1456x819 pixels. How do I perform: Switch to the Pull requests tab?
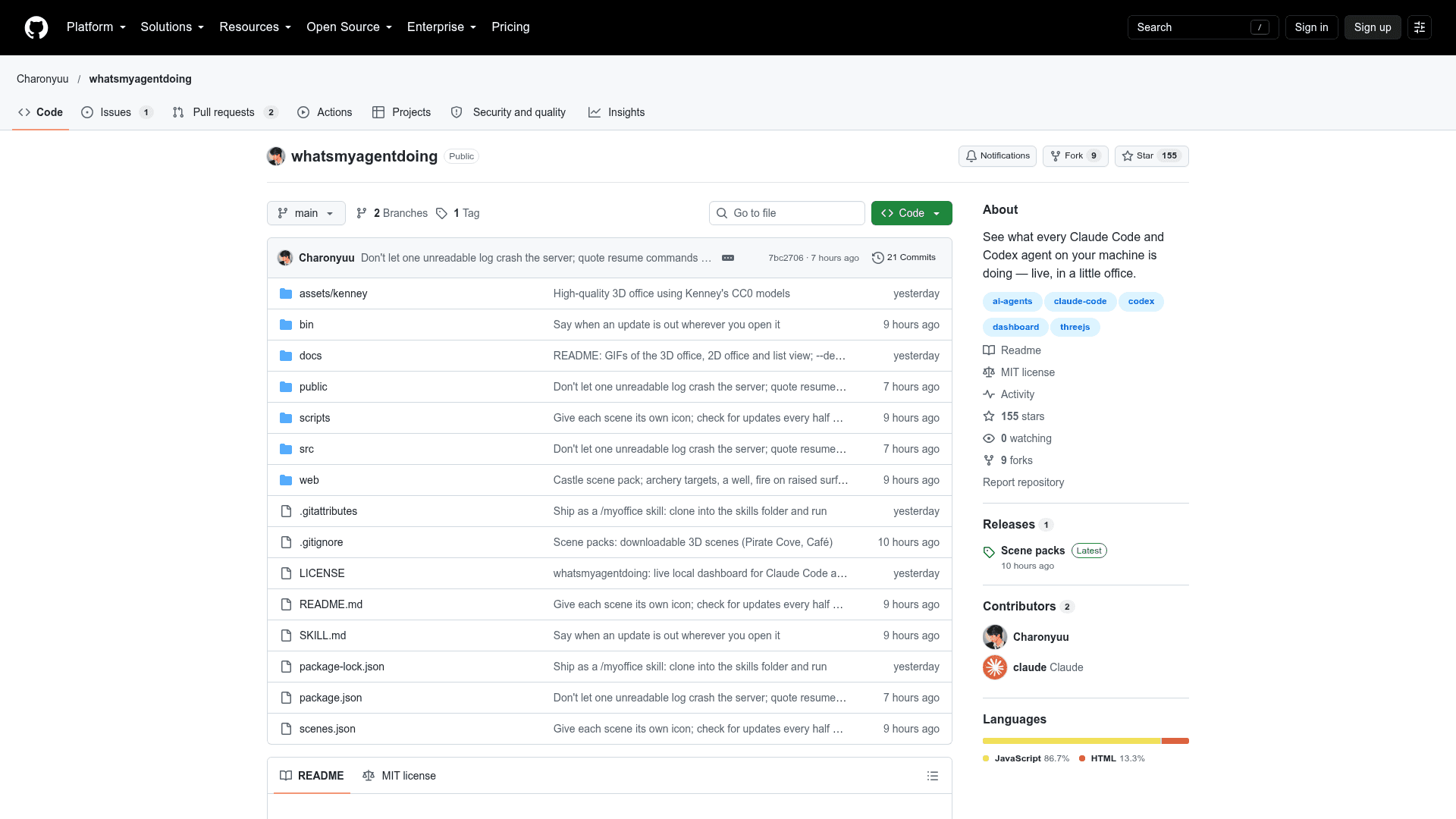click(225, 112)
